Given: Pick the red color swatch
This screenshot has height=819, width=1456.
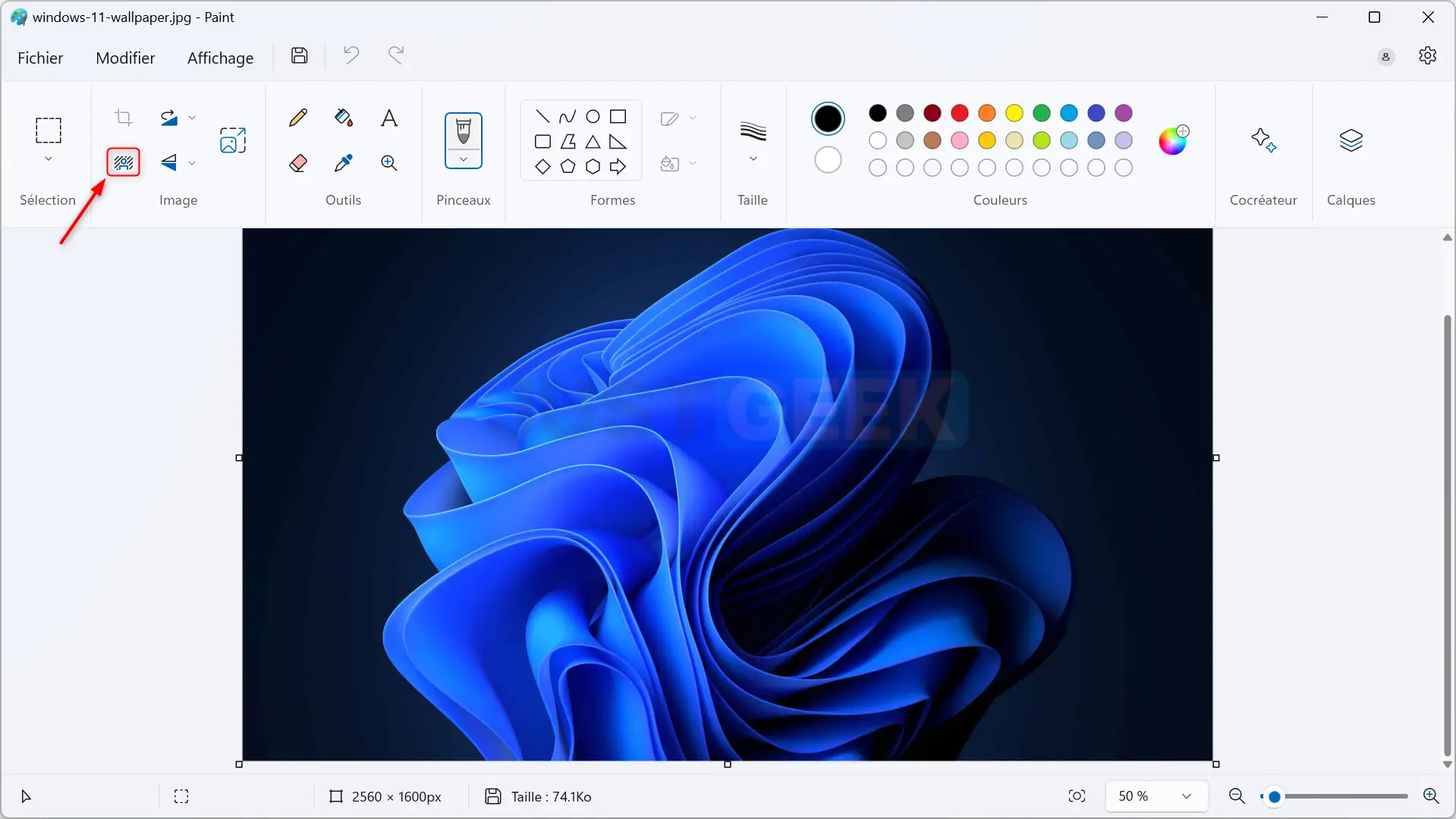Looking at the screenshot, I should point(960,113).
